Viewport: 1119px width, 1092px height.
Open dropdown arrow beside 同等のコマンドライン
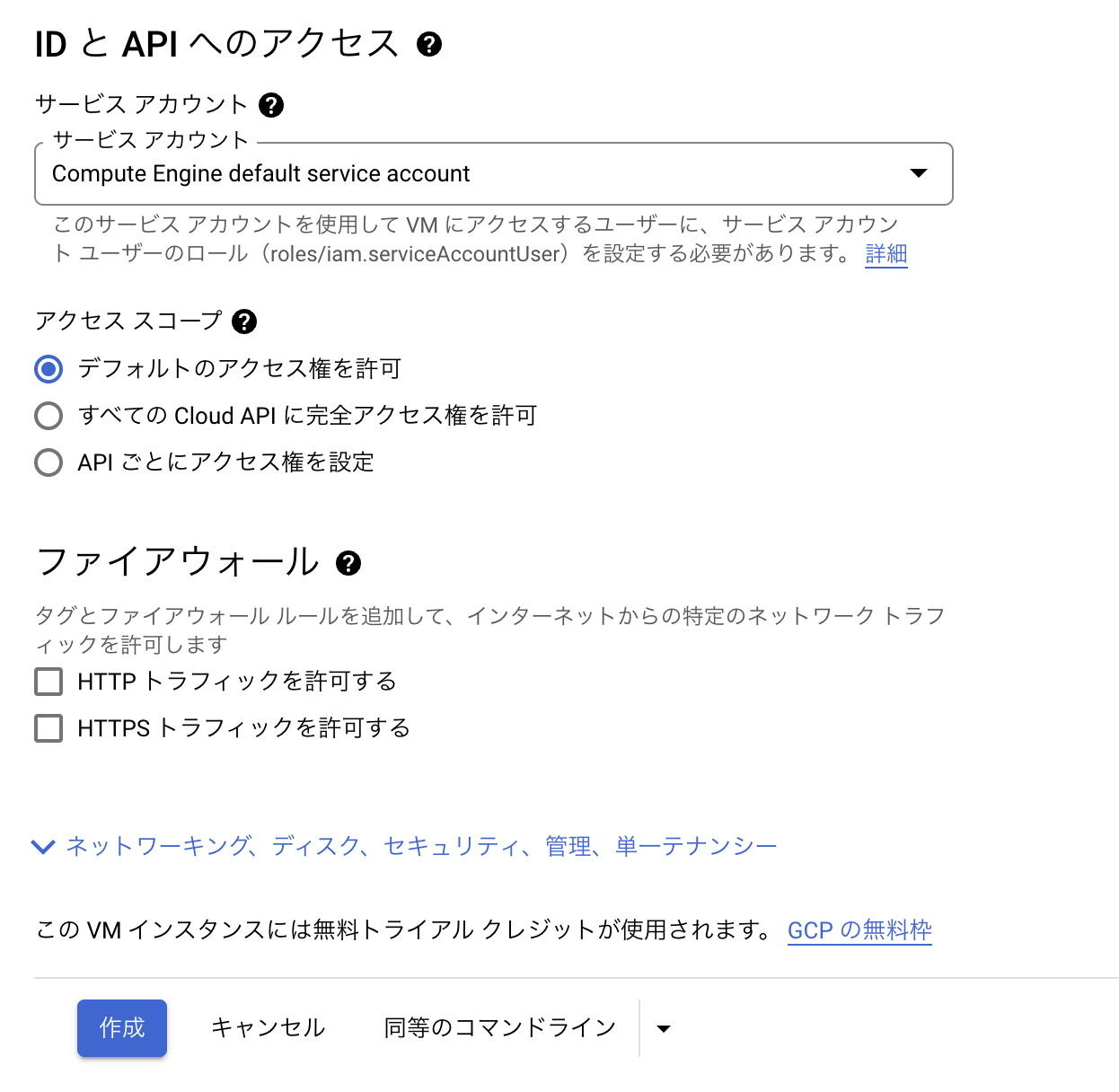tap(664, 1029)
